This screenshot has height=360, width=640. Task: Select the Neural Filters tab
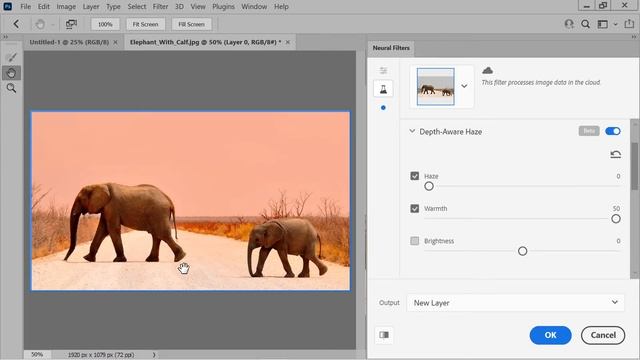point(391,48)
